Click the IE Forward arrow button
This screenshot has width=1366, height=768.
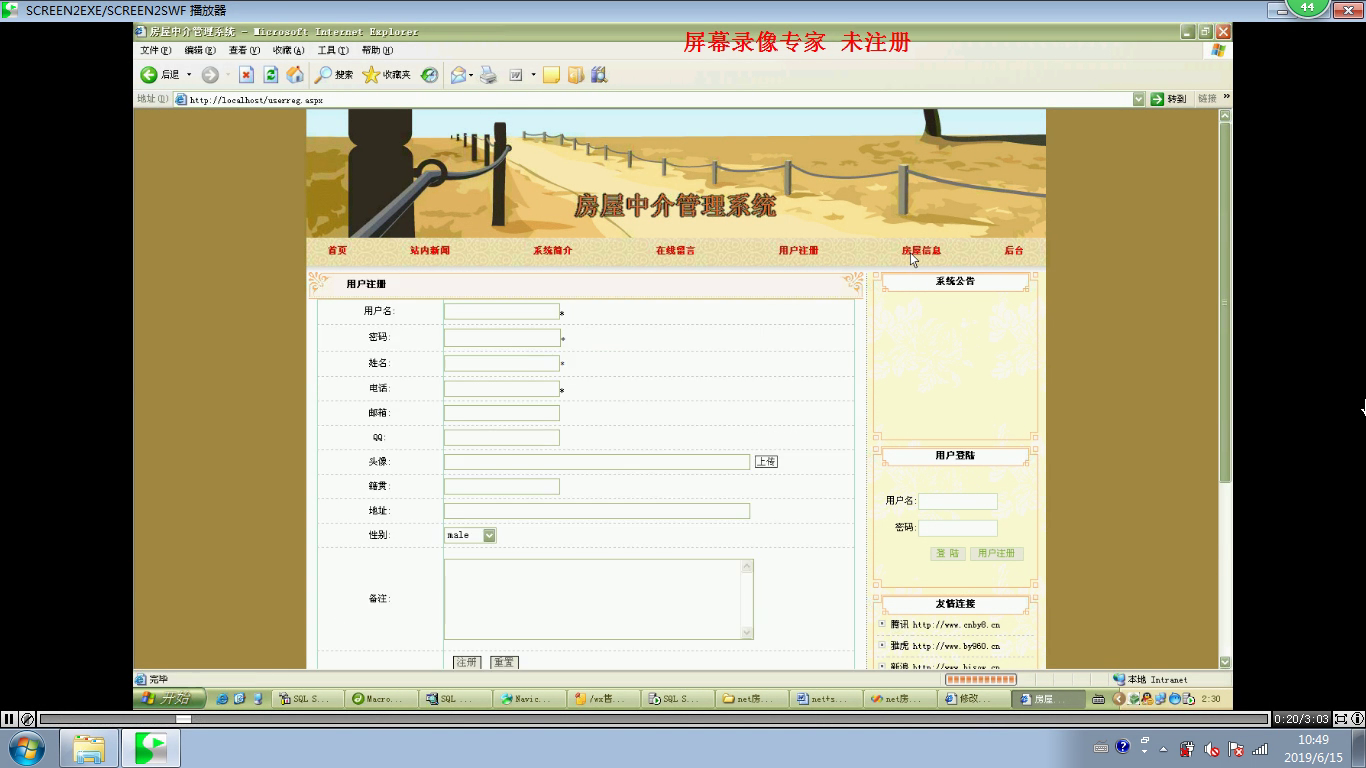pos(210,75)
